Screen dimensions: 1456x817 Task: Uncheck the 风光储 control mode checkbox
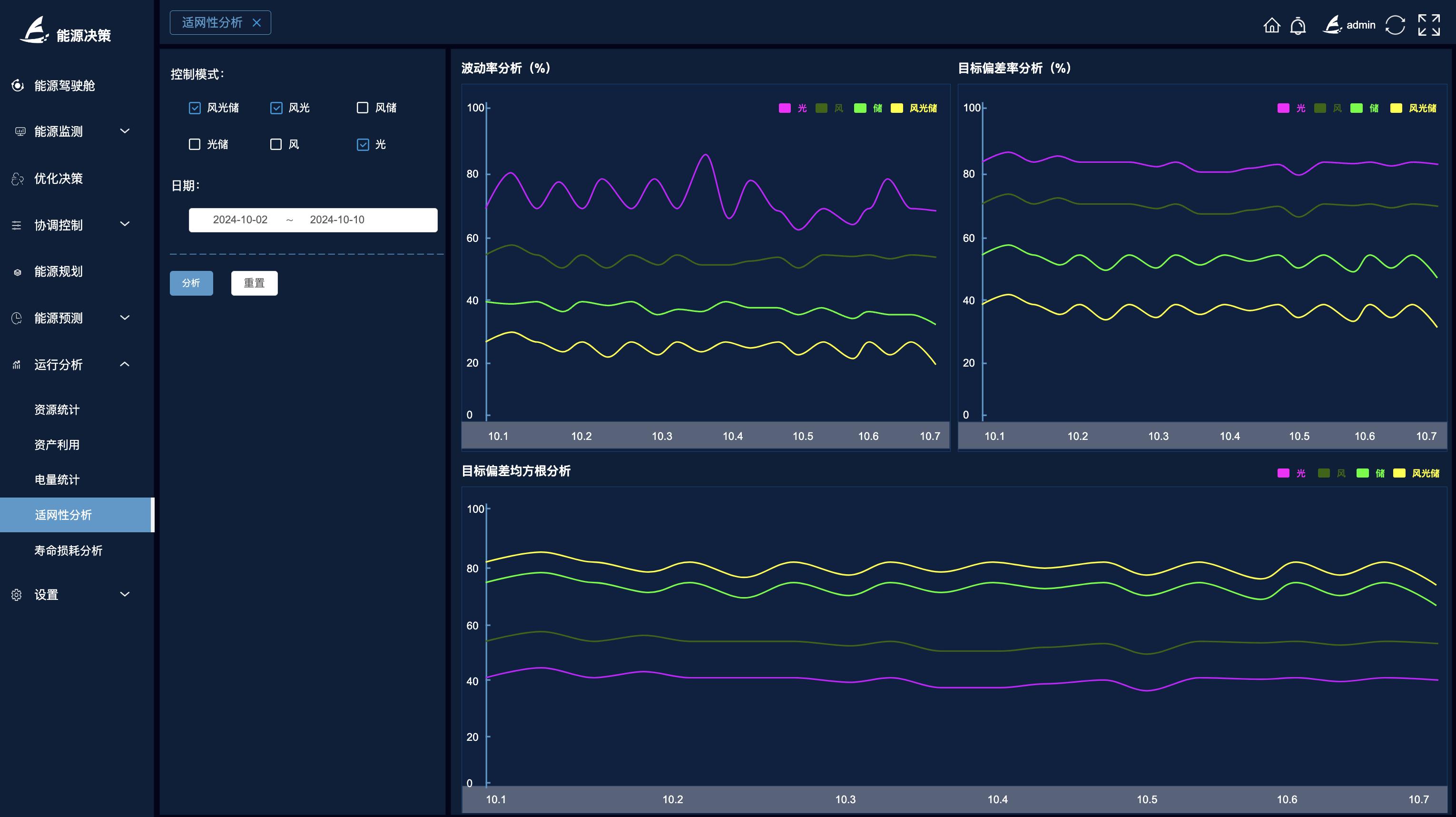coord(195,108)
